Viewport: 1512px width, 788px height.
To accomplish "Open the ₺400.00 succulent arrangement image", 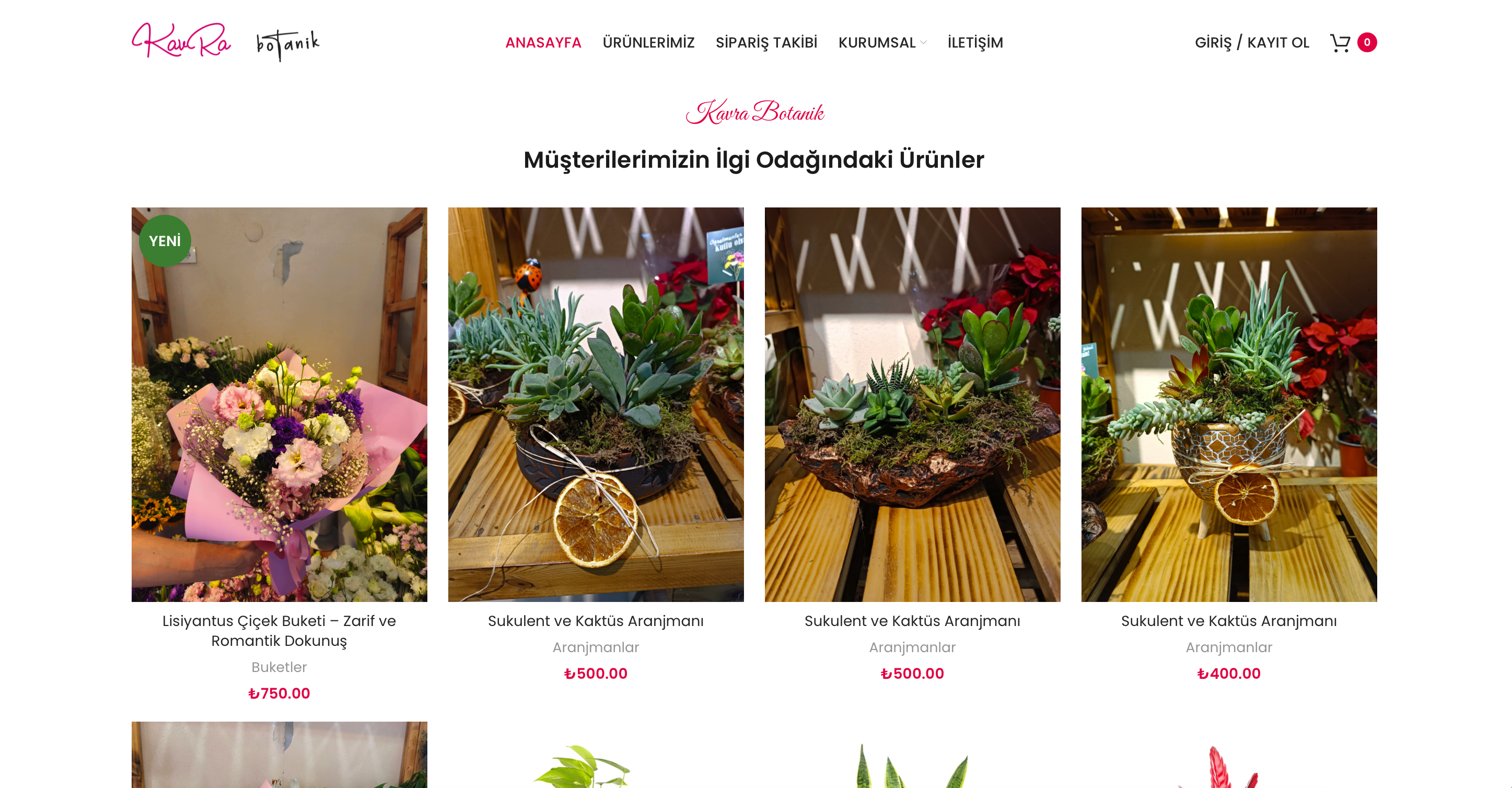I will (1228, 404).
